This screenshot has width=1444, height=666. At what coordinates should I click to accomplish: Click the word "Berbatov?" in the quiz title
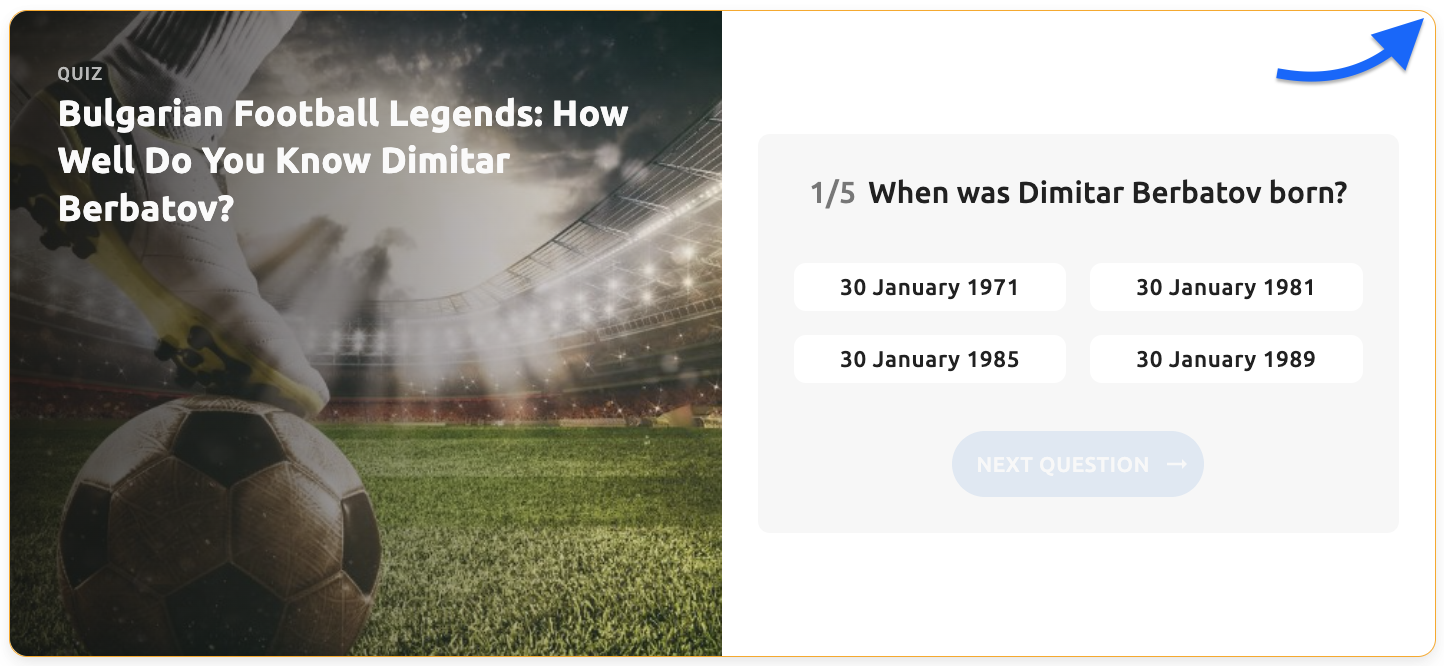pyautogui.click(x=146, y=208)
